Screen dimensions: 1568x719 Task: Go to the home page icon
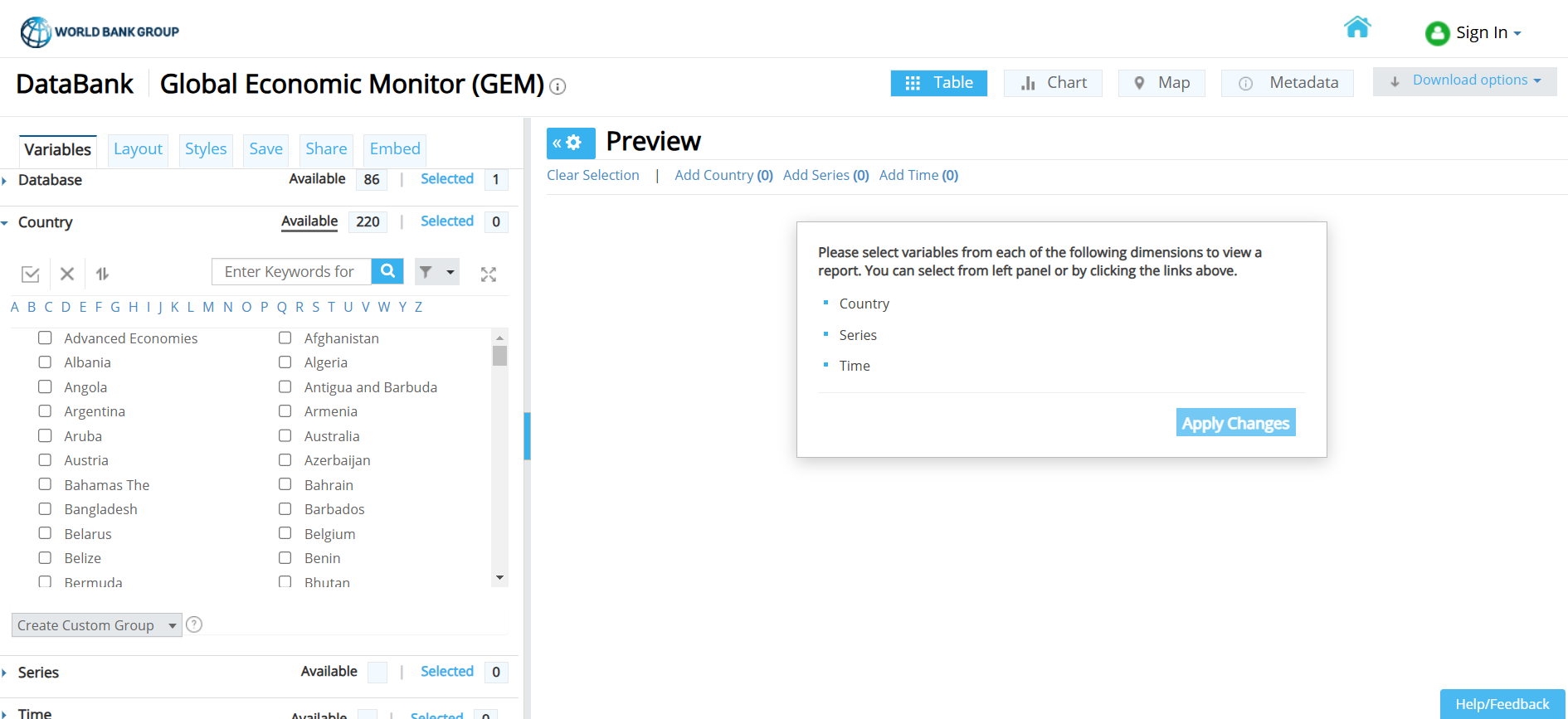(1357, 27)
